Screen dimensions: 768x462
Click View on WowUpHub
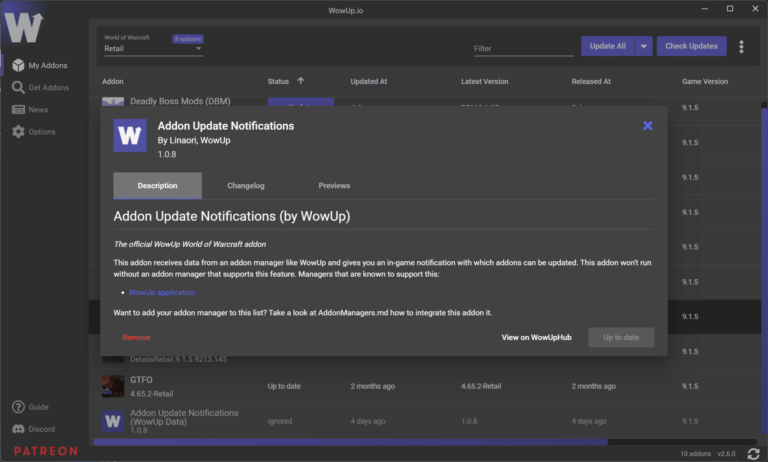tap(536, 338)
